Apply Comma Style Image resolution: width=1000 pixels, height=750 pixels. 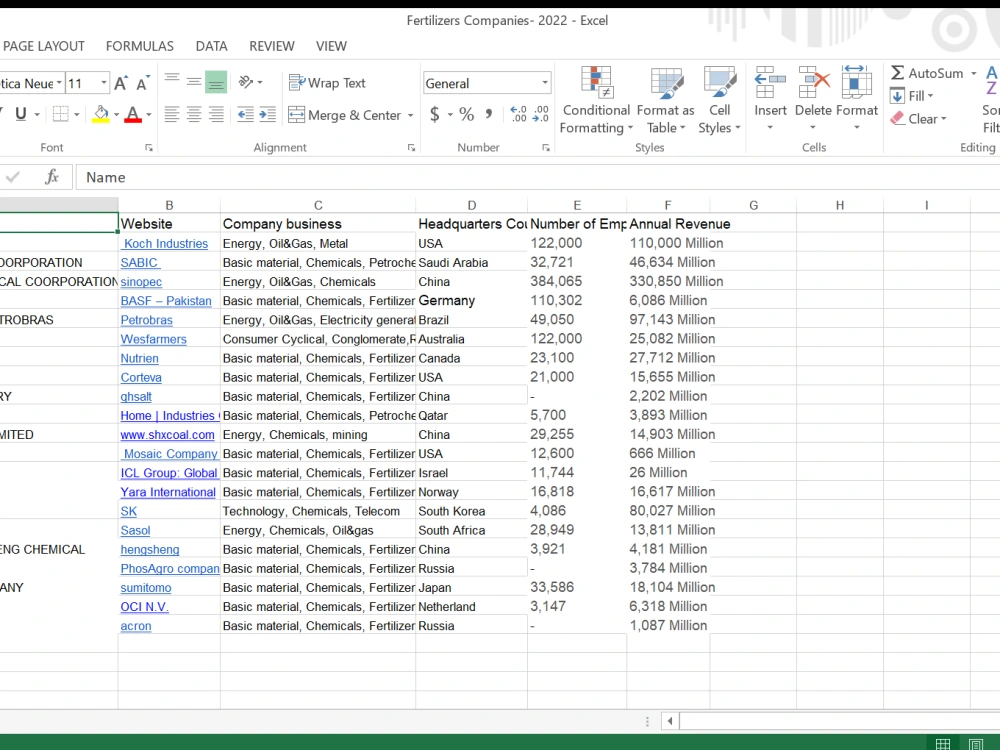(x=489, y=115)
